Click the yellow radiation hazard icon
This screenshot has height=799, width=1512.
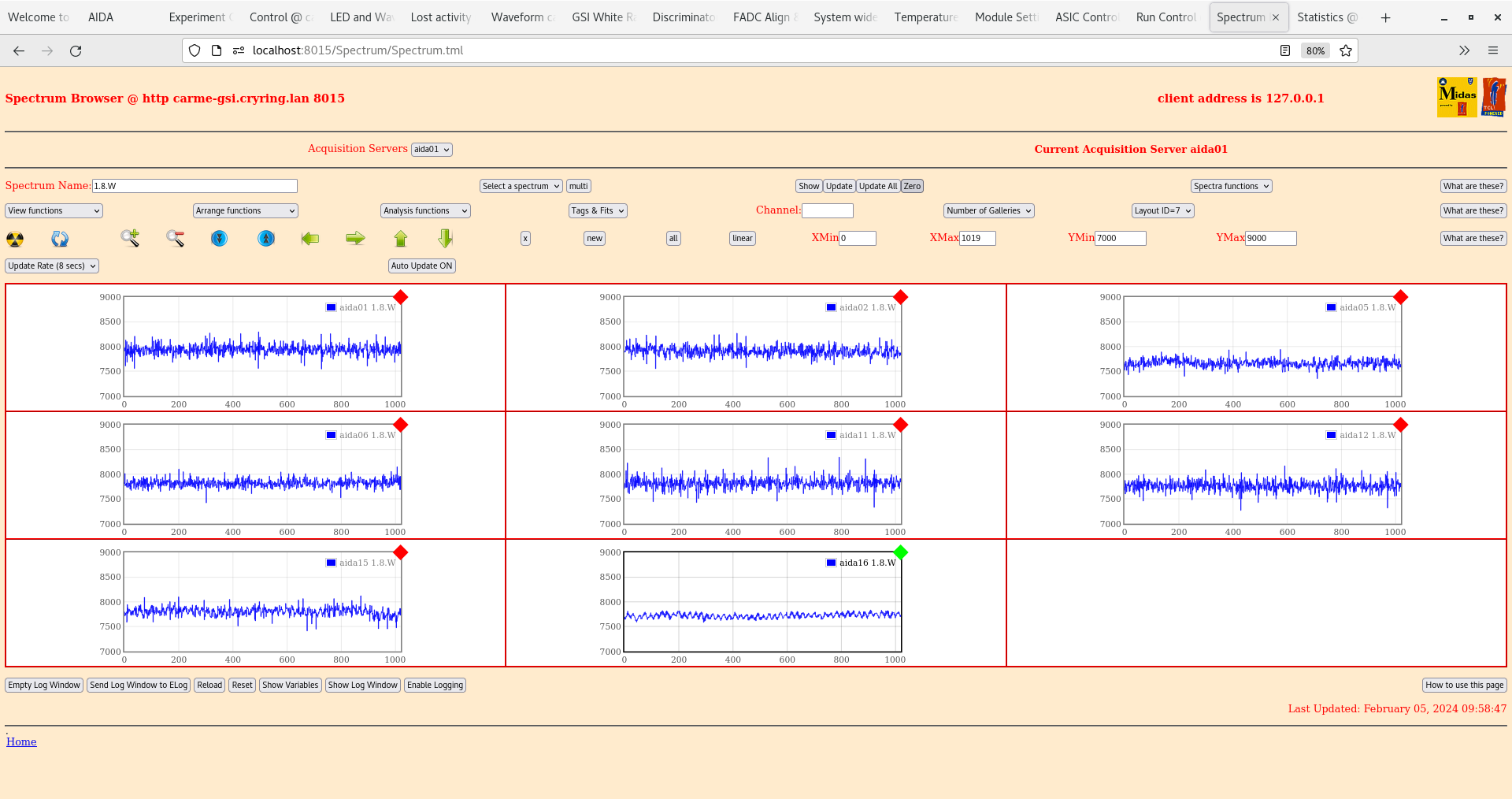click(x=15, y=239)
